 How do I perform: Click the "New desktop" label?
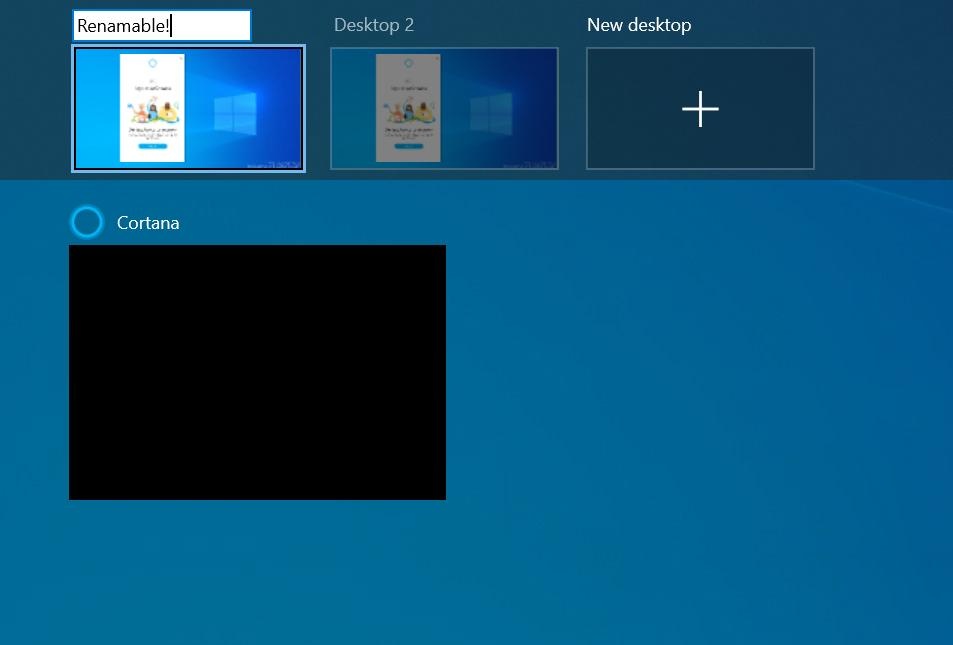point(639,25)
